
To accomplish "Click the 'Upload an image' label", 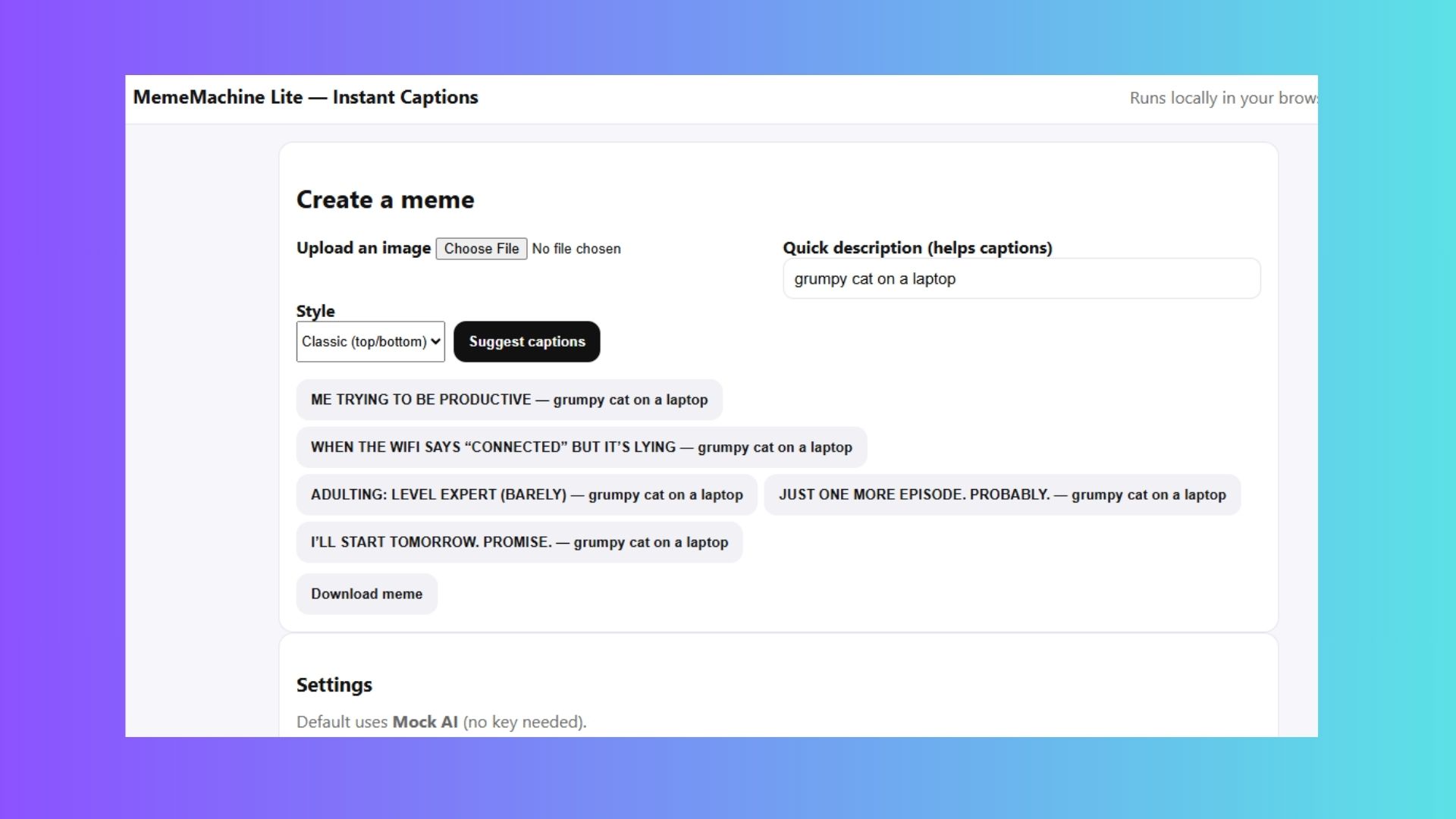I will [363, 248].
